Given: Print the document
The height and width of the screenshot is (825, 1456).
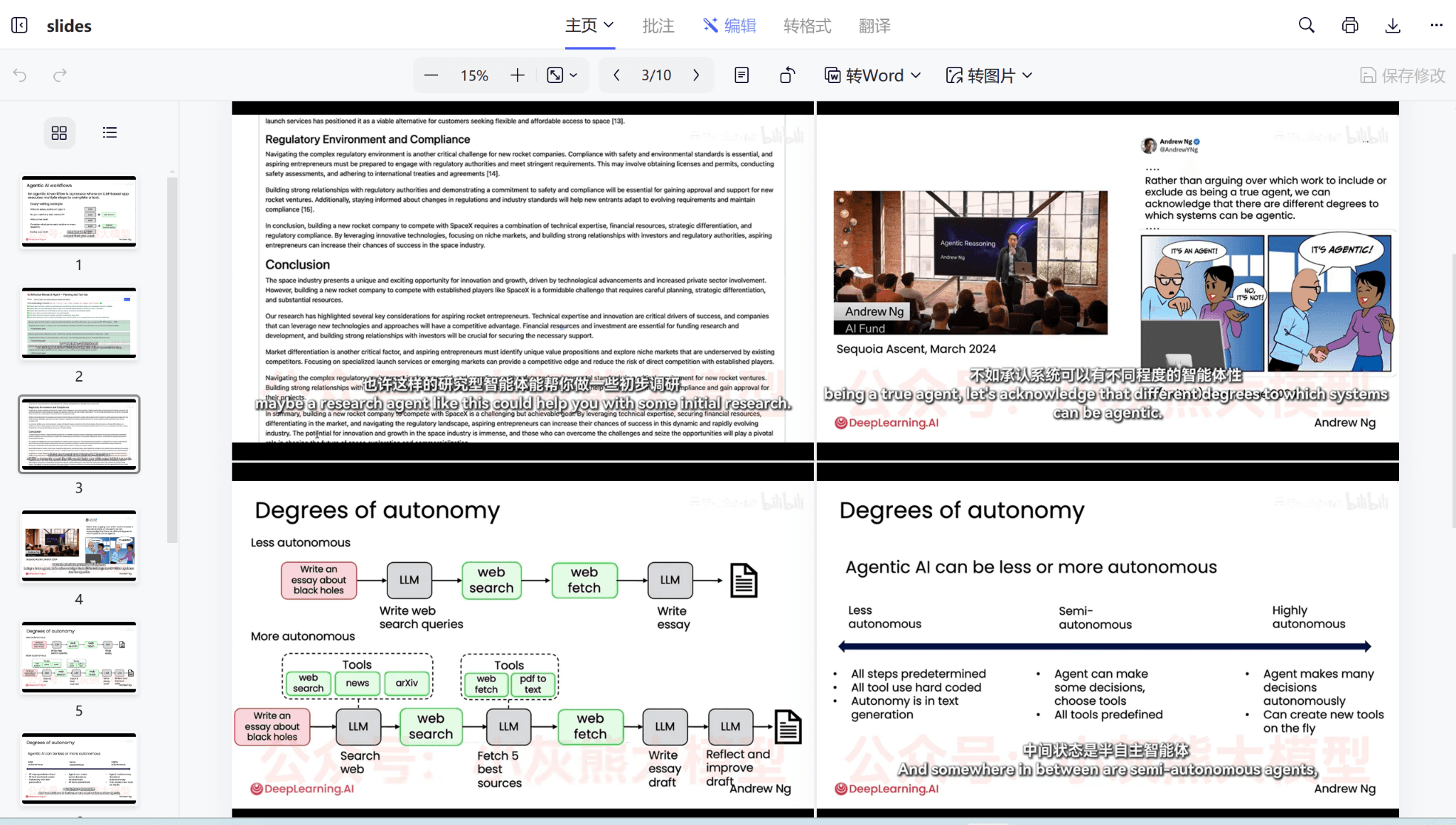Looking at the screenshot, I should coord(1349,26).
